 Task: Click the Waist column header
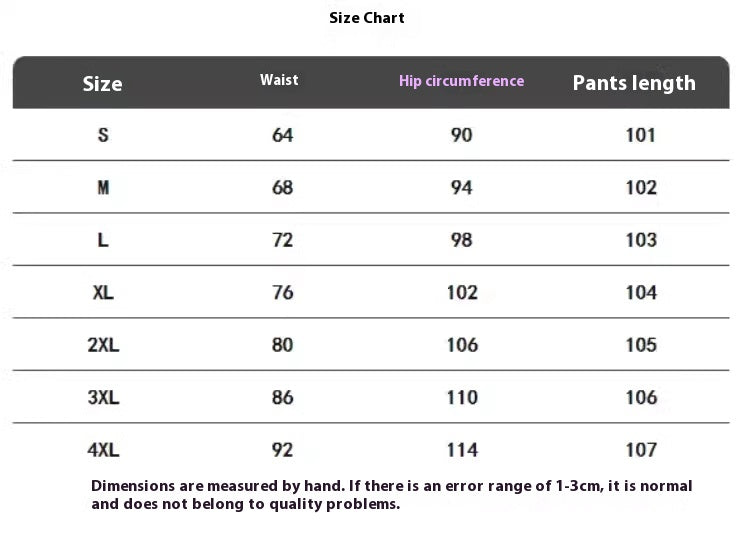[279, 80]
